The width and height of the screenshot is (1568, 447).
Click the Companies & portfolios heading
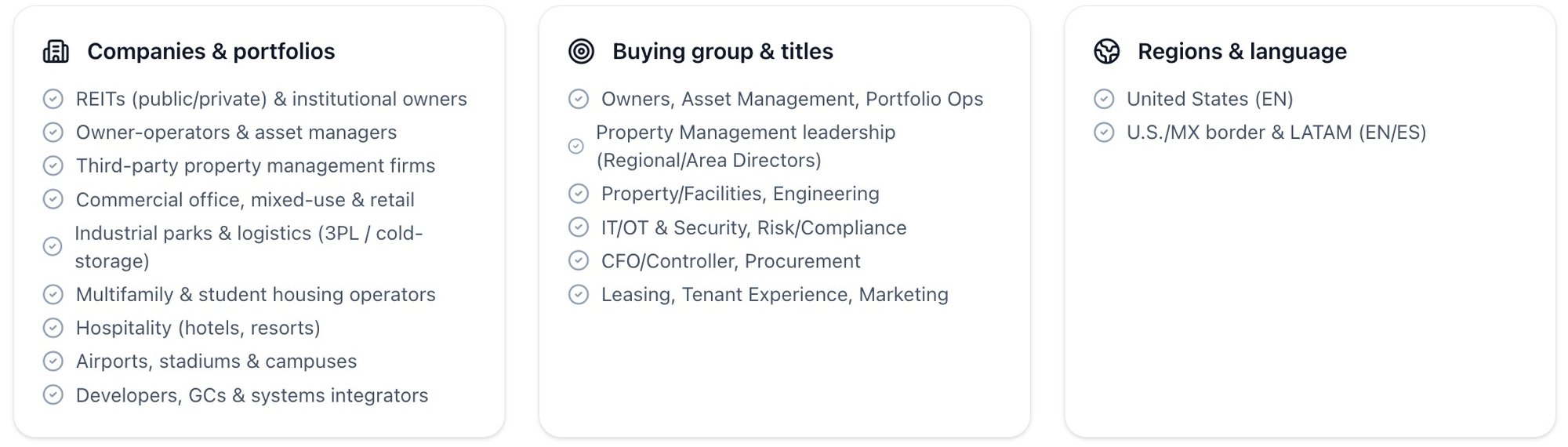coord(211,52)
